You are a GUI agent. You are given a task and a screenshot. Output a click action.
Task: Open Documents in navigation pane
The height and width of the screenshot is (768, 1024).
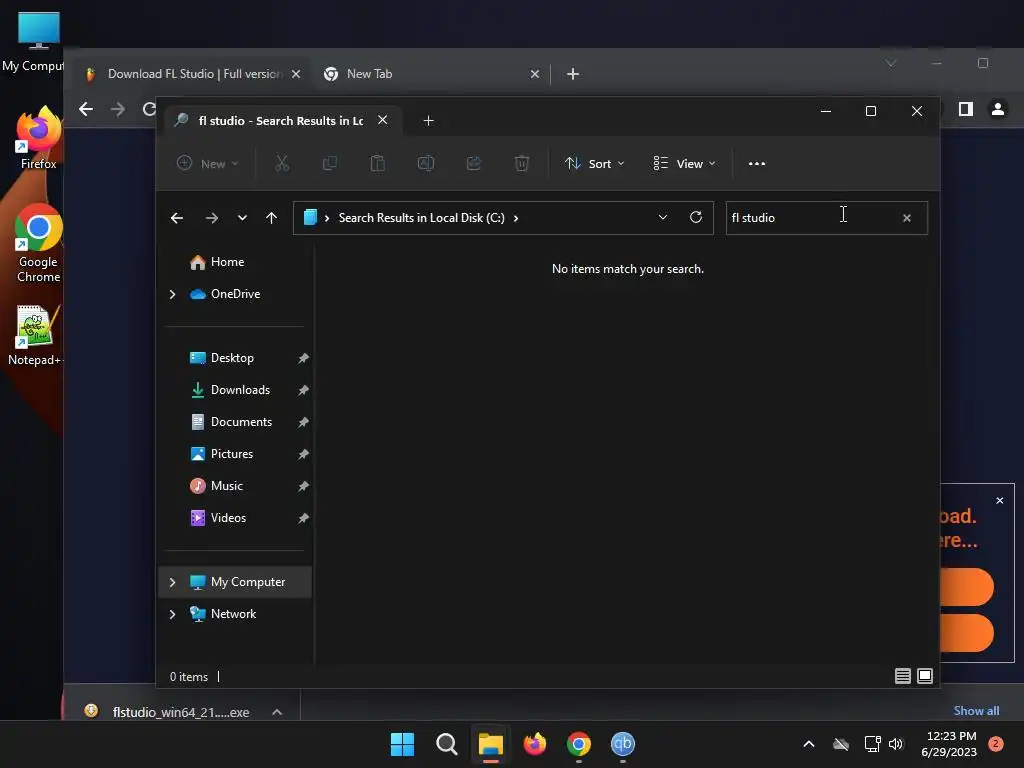point(241,422)
